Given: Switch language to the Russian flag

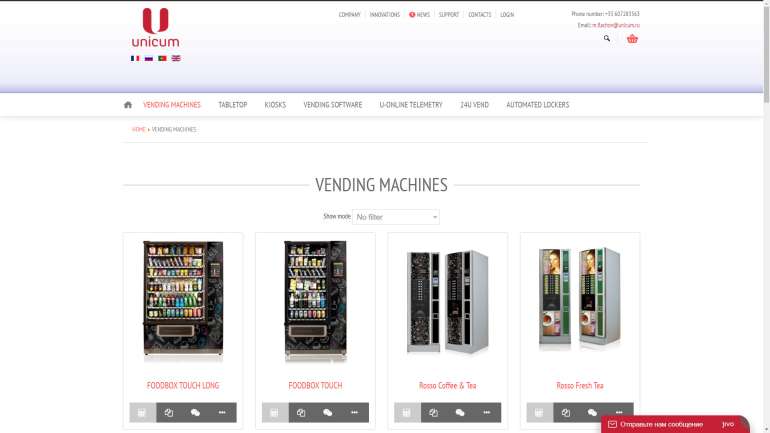Looking at the screenshot, I should click(149, 58).
